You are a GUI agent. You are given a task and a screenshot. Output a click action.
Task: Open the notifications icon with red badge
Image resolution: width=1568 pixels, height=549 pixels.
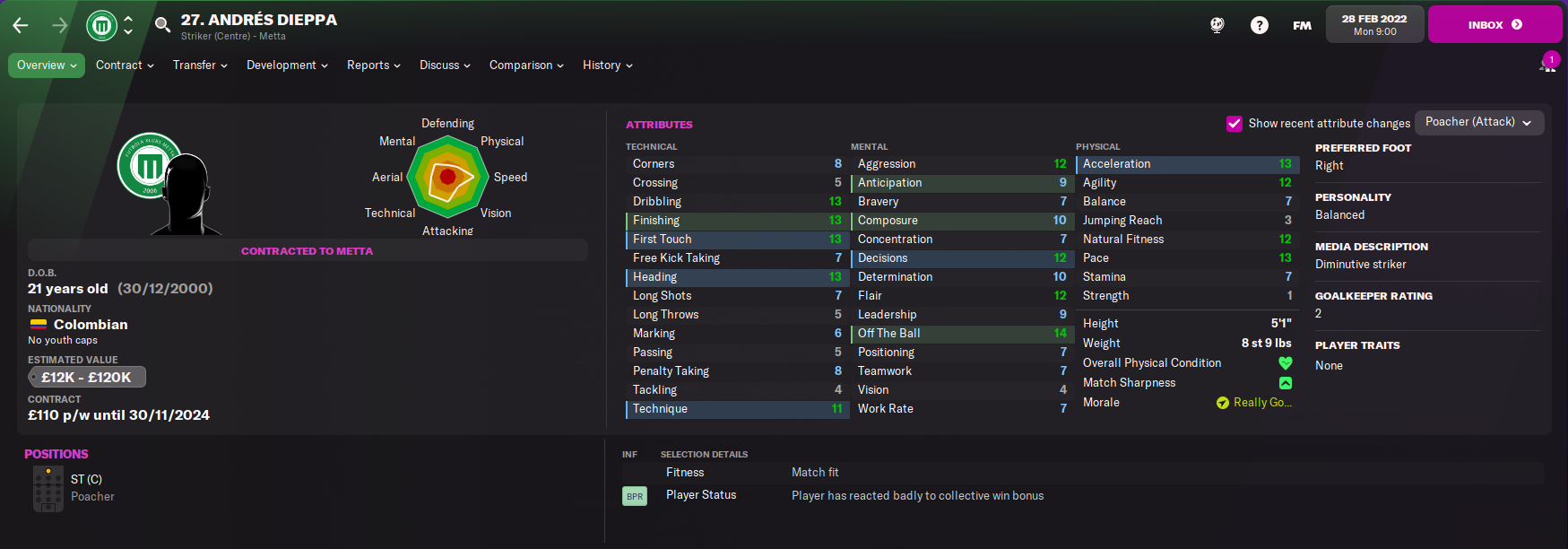tap(1548, 63)
